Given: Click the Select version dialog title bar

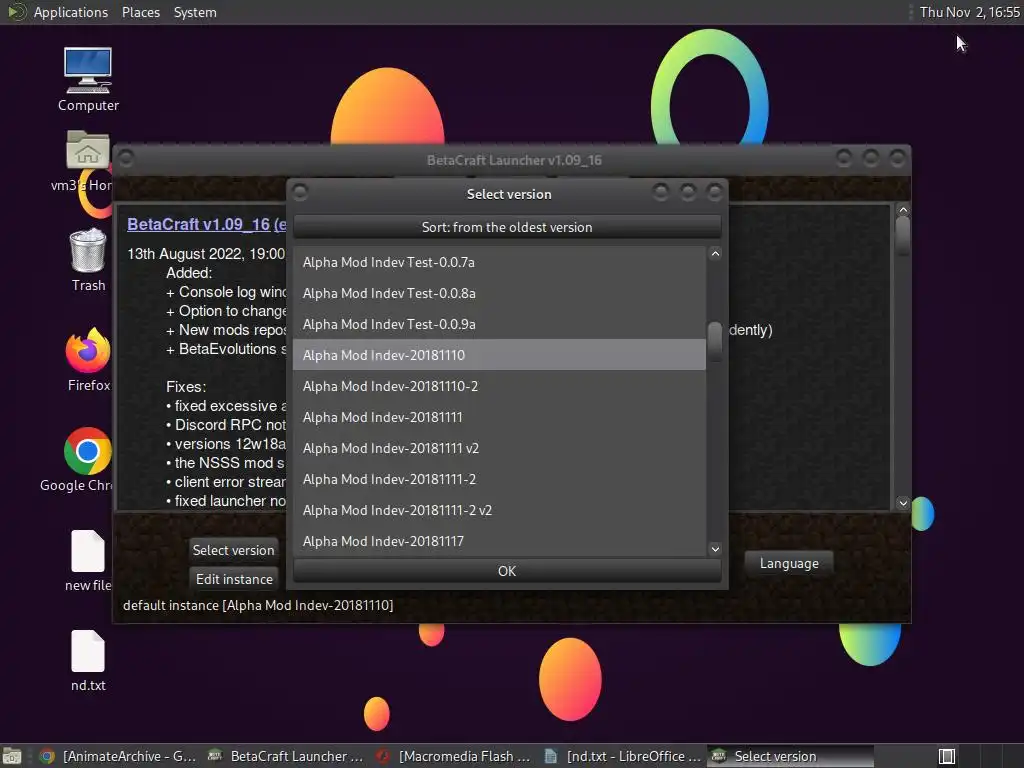Looking at the screenshot, I should [509, 193].
